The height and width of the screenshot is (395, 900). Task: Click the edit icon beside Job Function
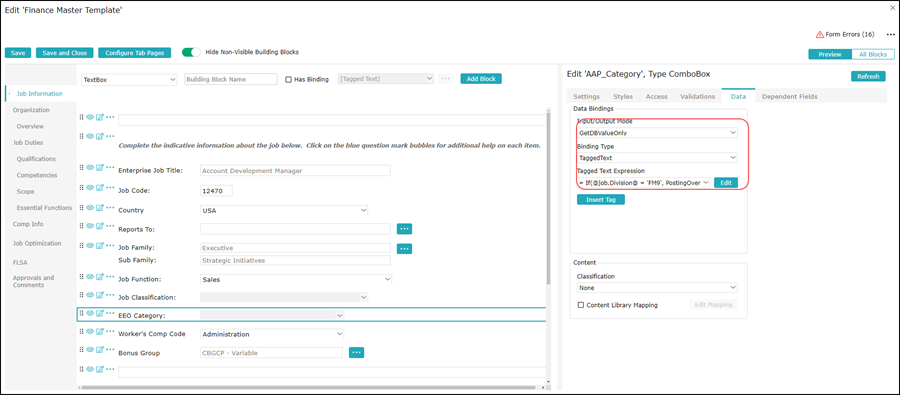coord(100,277)
